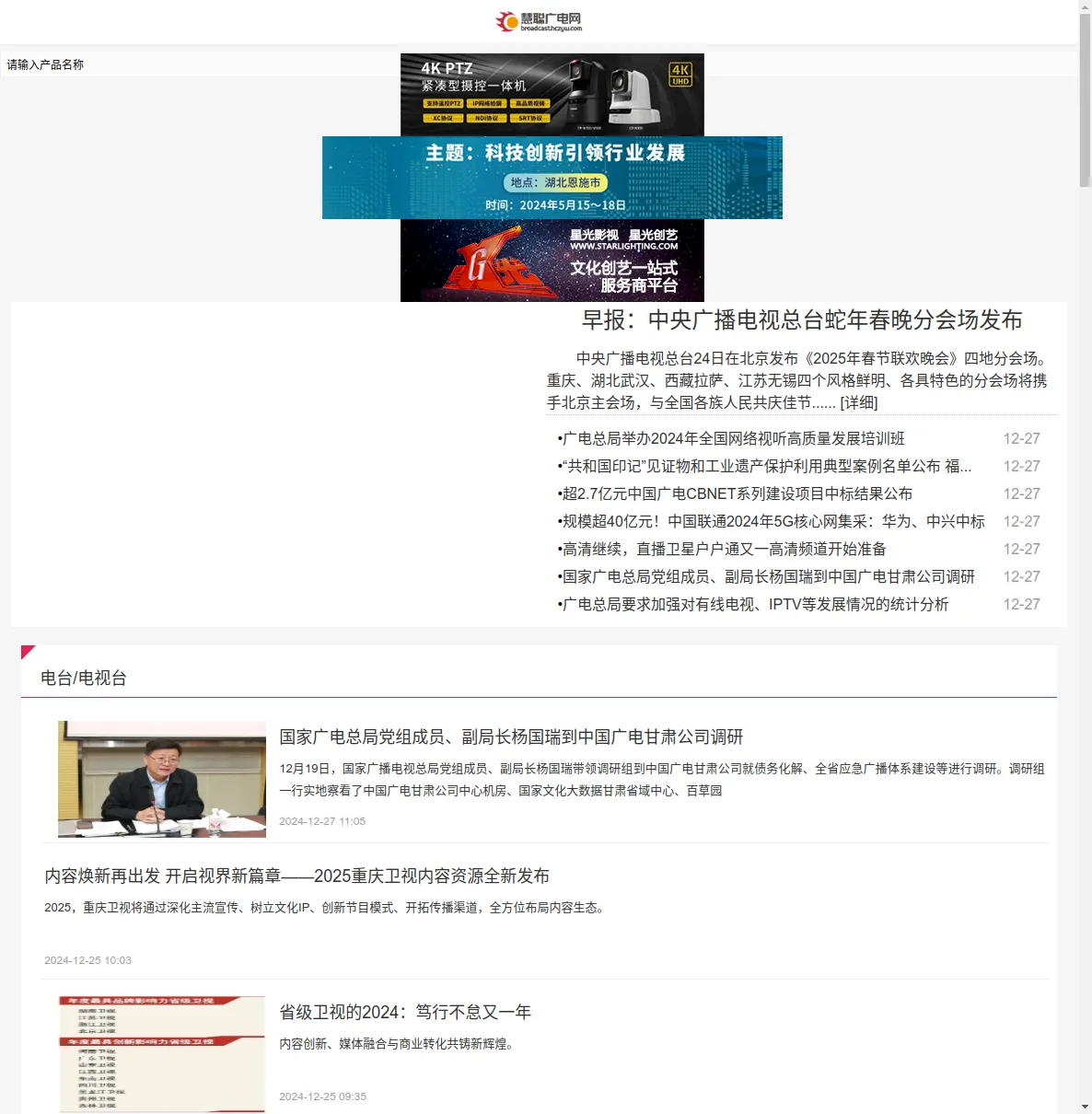Screen dimensions: 1092x1114
Task: Open 广电总局举办2024年全国网络视听高质量发展培训班 article
Action: click(x=733, y=438)
